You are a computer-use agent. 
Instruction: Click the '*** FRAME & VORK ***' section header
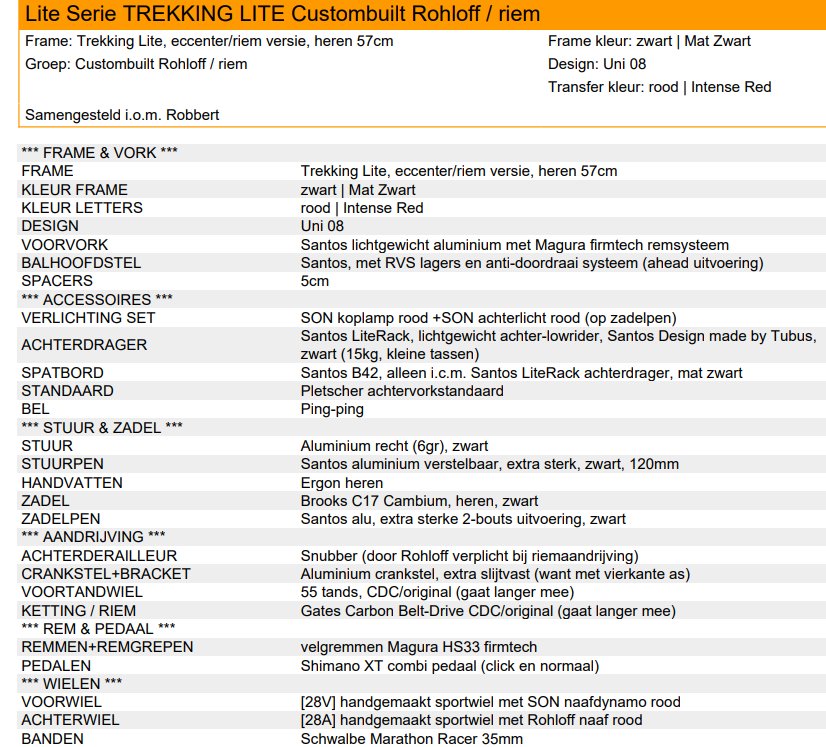tap(100, 153)
